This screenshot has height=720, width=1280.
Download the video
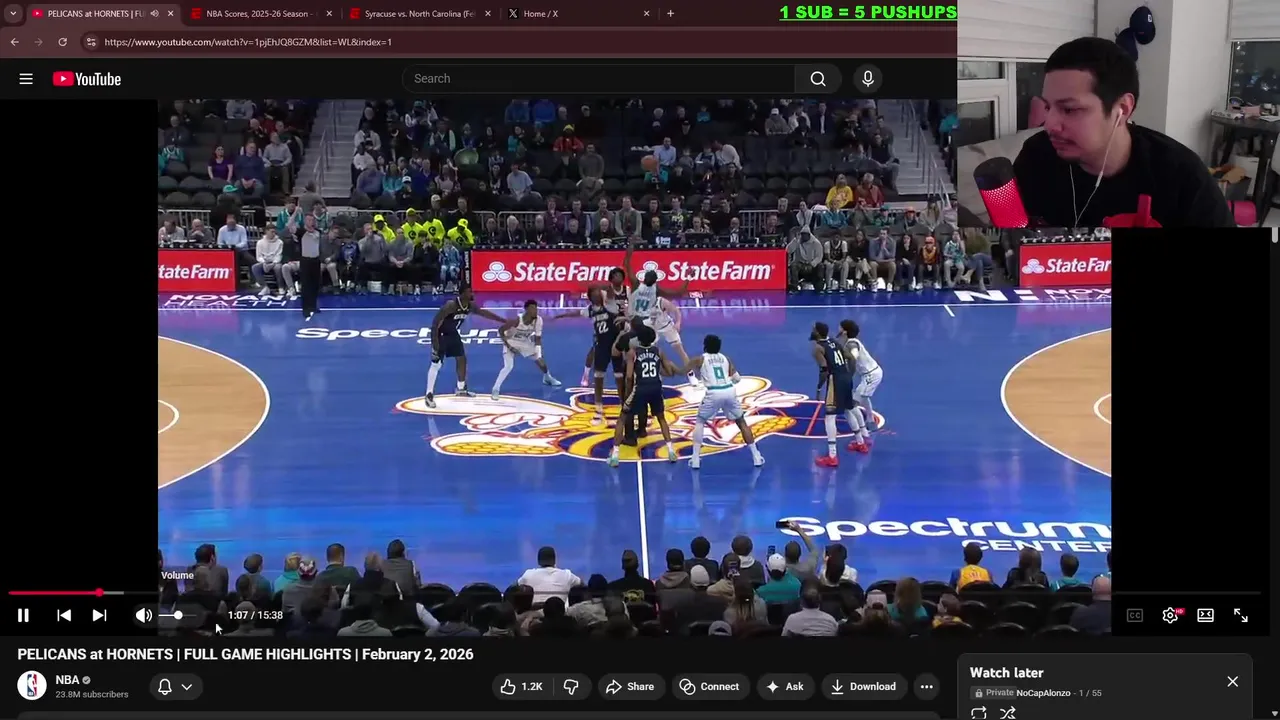863,686
